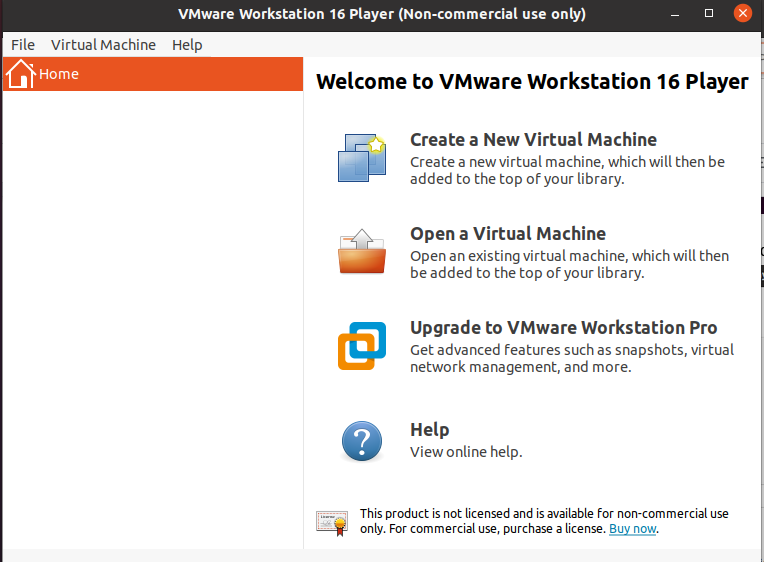Open the Virtual Machine menu
The height and width of the screenshot is (562, 764).
(x=103, y=45)
